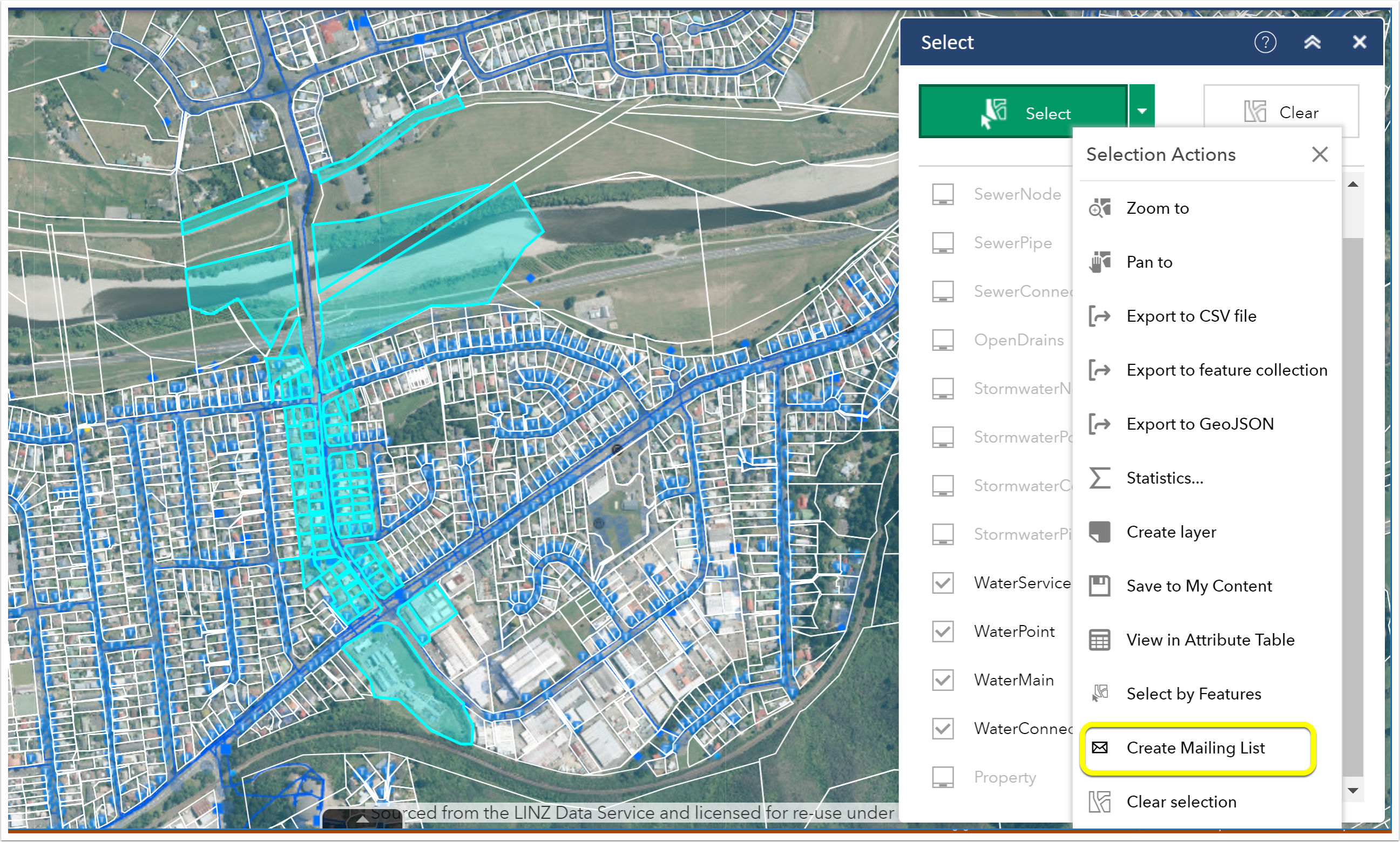Viewport: 1400px width, 842px height.
Task: Click the Save to My Content disk icon
Action: 1099,586
